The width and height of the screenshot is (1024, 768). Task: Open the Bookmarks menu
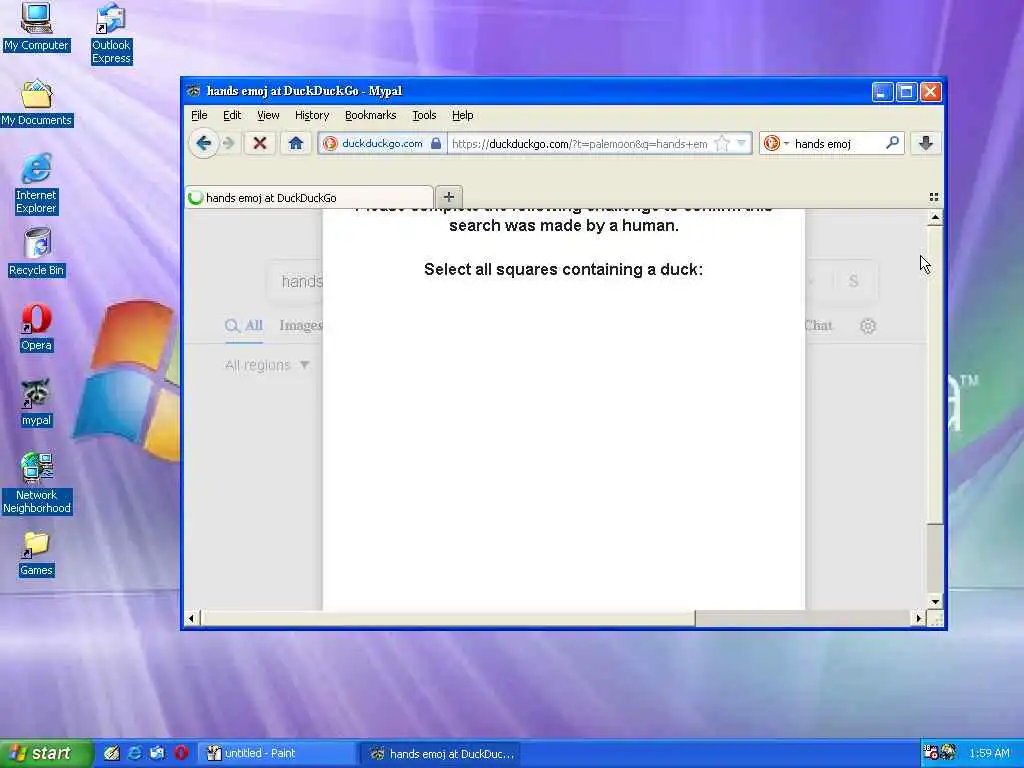pyautogui.click(x=370, y=115)
